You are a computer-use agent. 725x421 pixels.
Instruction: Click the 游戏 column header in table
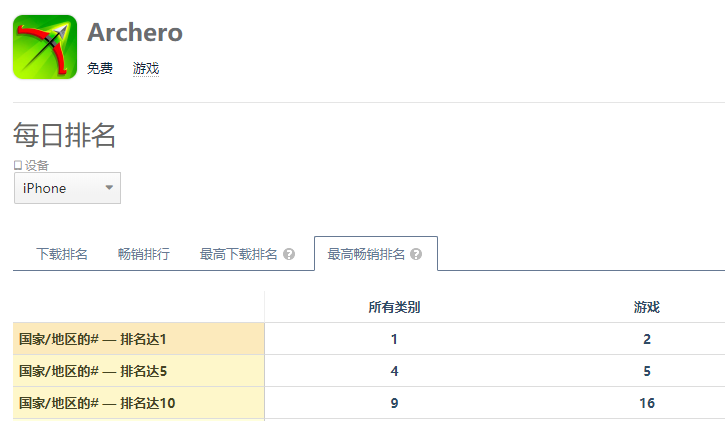(x=646, y=307)
